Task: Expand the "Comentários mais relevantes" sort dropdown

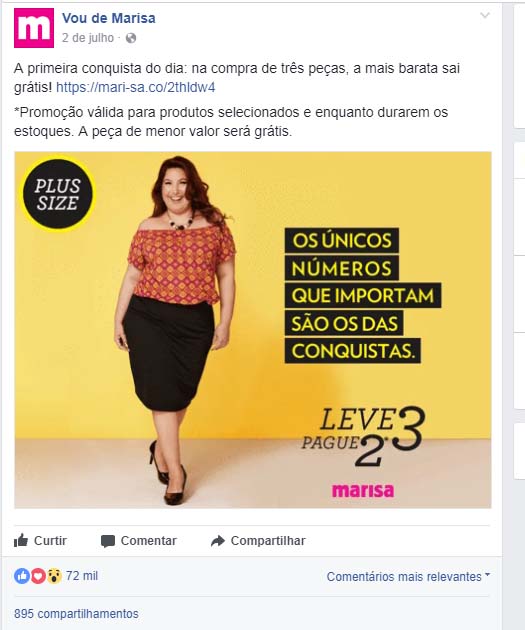Action: point(409,577)
